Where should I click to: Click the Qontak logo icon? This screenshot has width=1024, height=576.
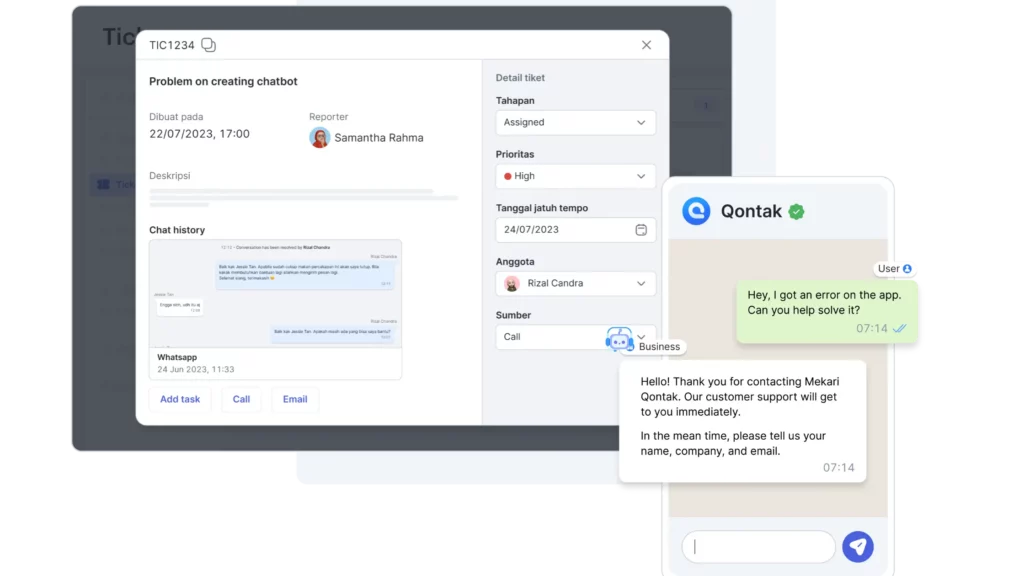tap(696, 211)
